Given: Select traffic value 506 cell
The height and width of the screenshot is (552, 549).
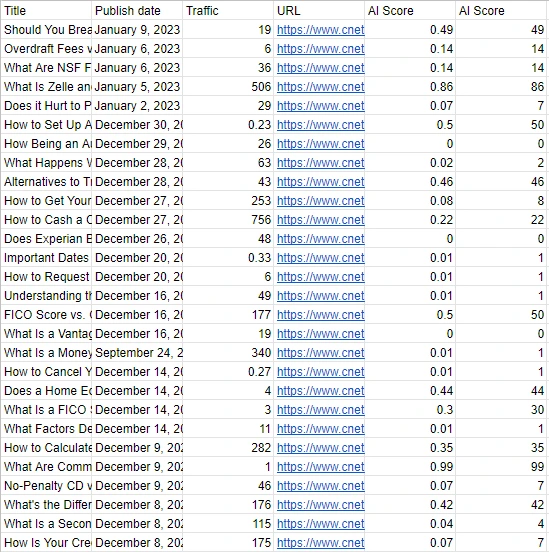Looking at the screenshot, I should [228, 87].
